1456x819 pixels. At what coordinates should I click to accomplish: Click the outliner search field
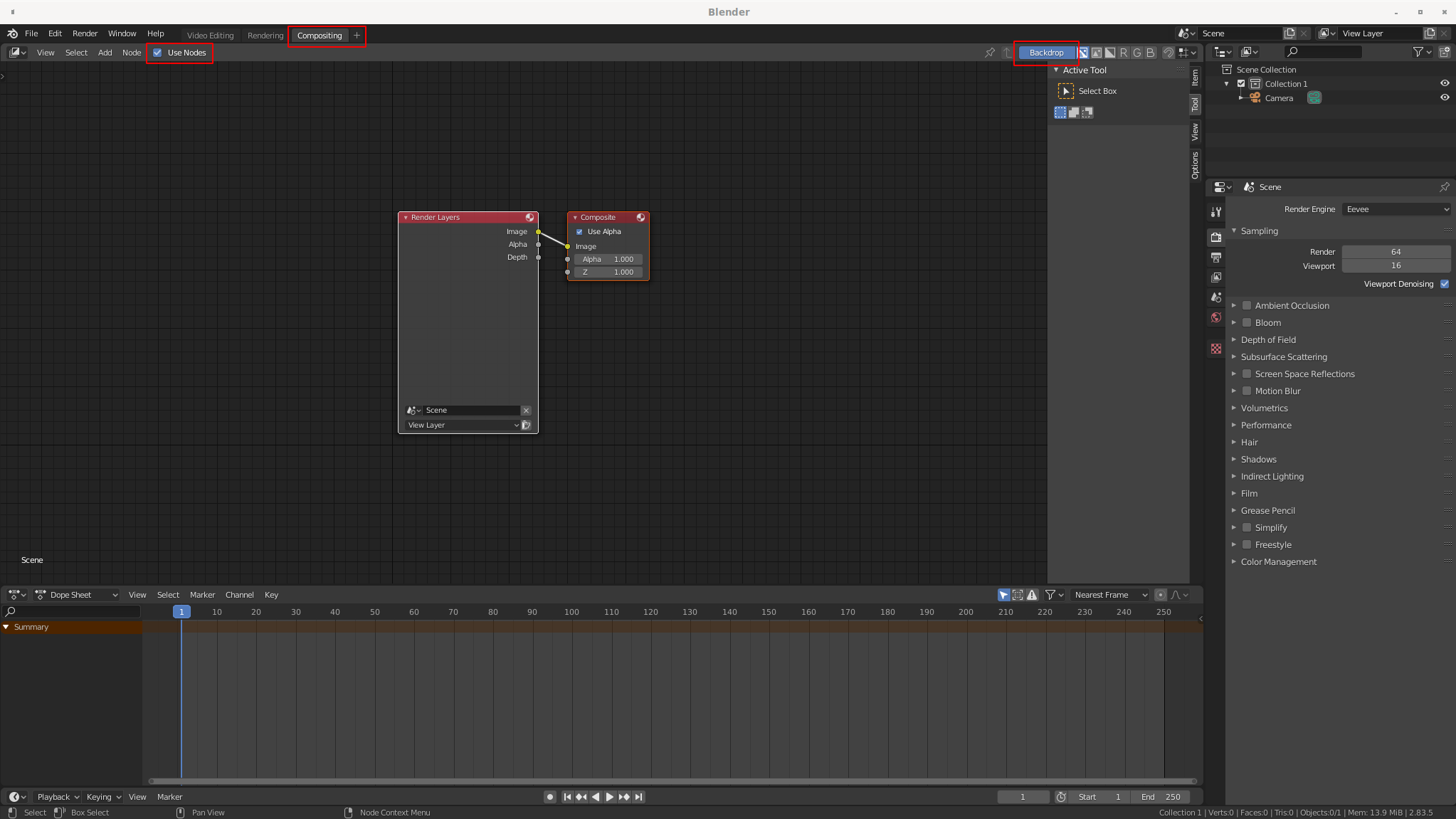(x=1324, y=52)
